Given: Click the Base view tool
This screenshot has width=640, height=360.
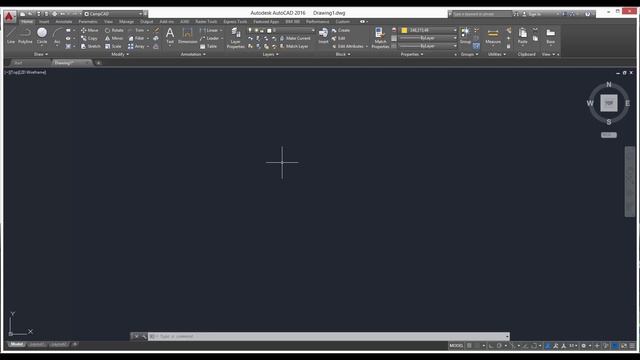Looking at the screenshot, I should (x=551, y=36).
